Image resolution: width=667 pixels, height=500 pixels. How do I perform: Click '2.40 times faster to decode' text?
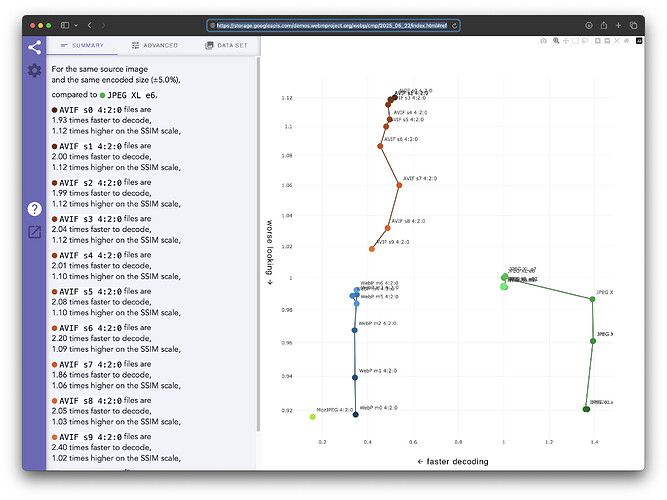pos(101,447)
